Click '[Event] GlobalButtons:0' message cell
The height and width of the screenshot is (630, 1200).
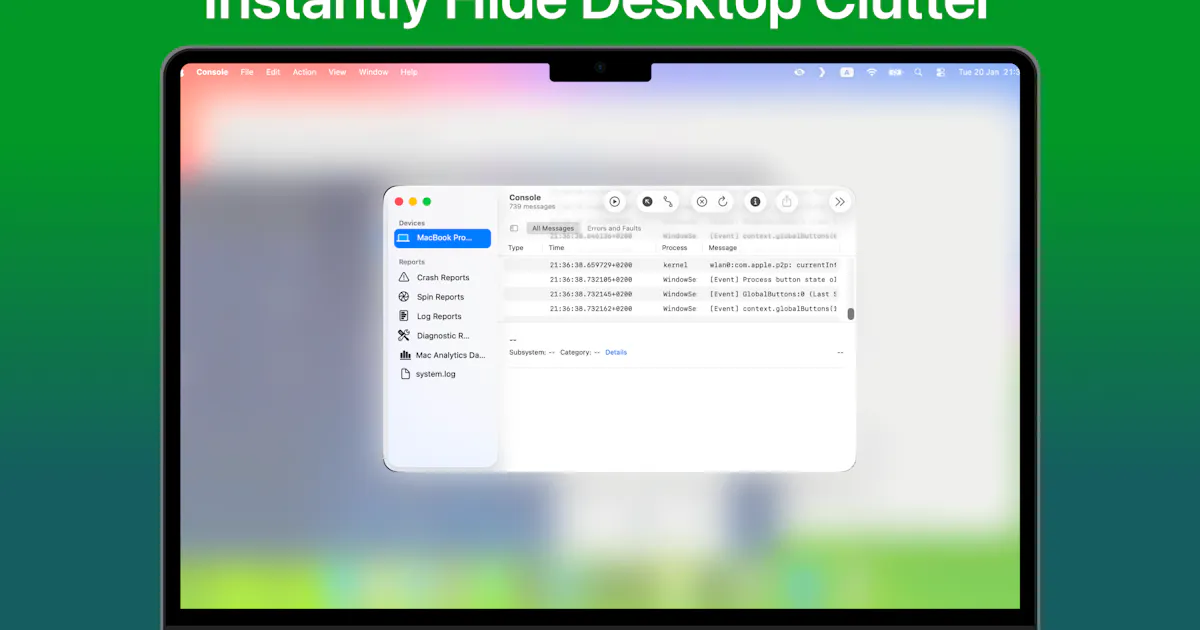773,294
